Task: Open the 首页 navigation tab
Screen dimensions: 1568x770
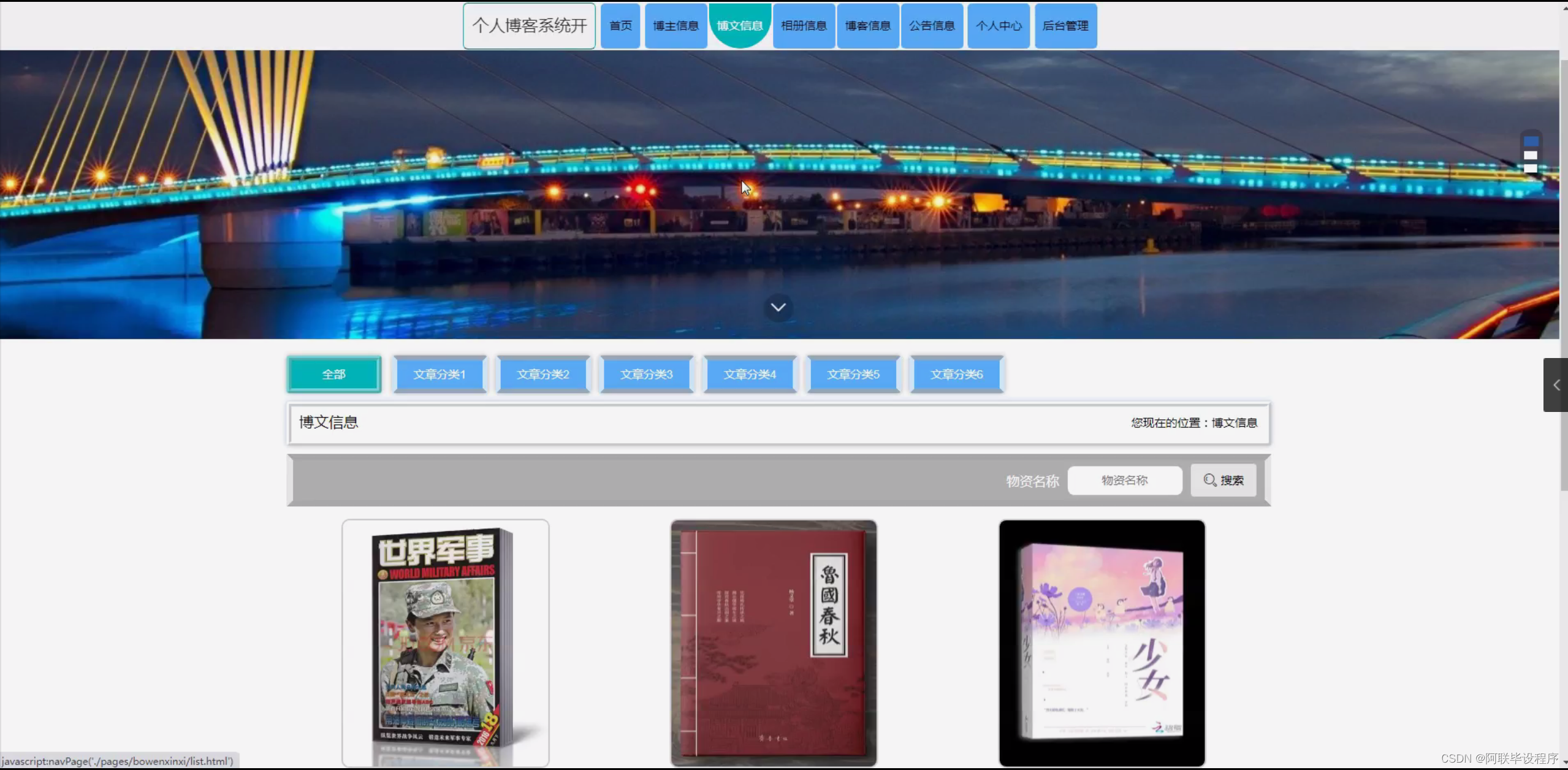Action: pos(620,26)
